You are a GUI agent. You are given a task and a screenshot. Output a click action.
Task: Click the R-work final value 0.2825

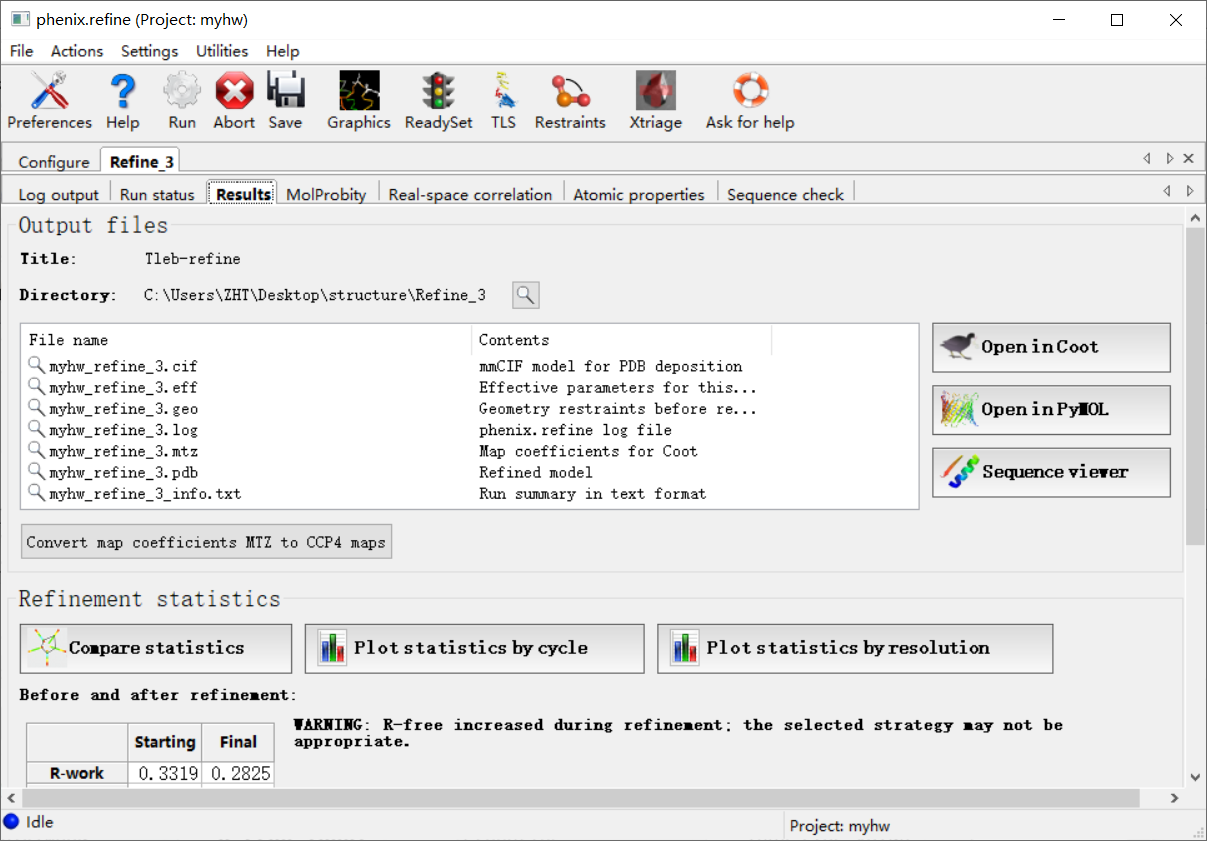pyautogui.click(x=238, y=774)
